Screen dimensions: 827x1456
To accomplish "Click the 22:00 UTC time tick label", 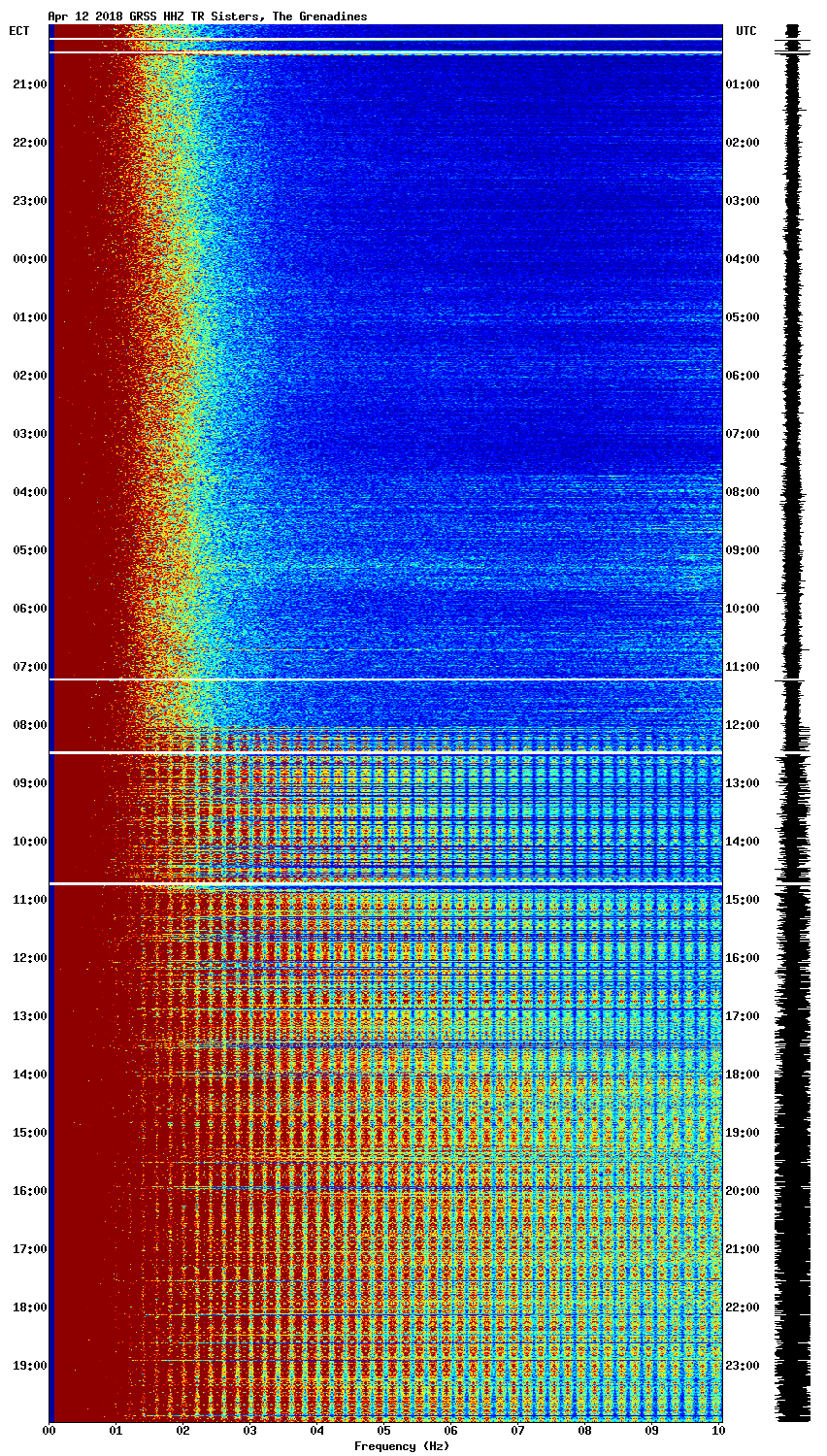I will coord(743,1307).
